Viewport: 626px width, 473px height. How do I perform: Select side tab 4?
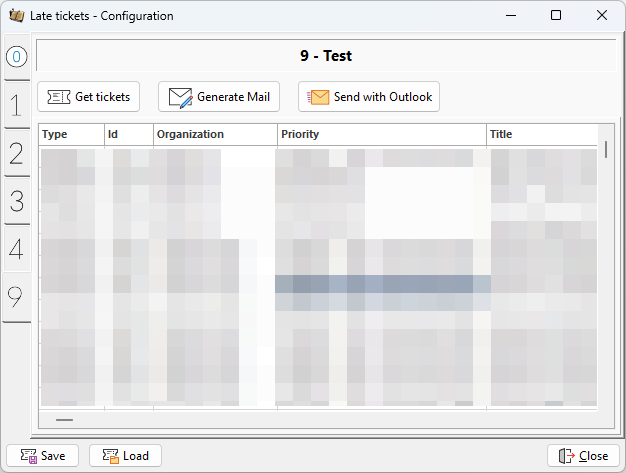[x=16, y=249]
